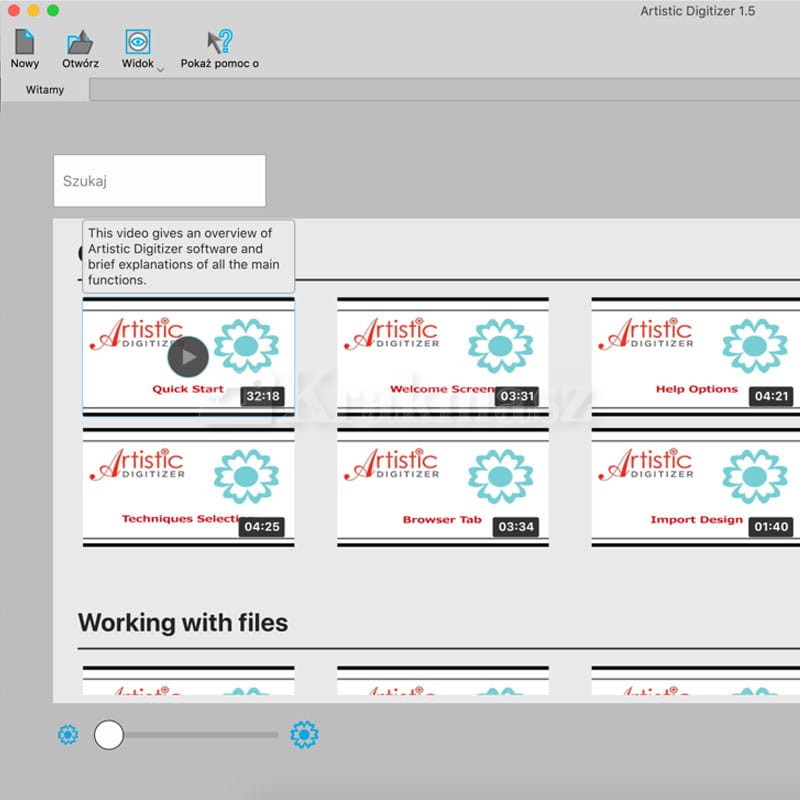Click the Szukaj search field
This screenshot has width=800, height=800.
click(x=160, y=181)
